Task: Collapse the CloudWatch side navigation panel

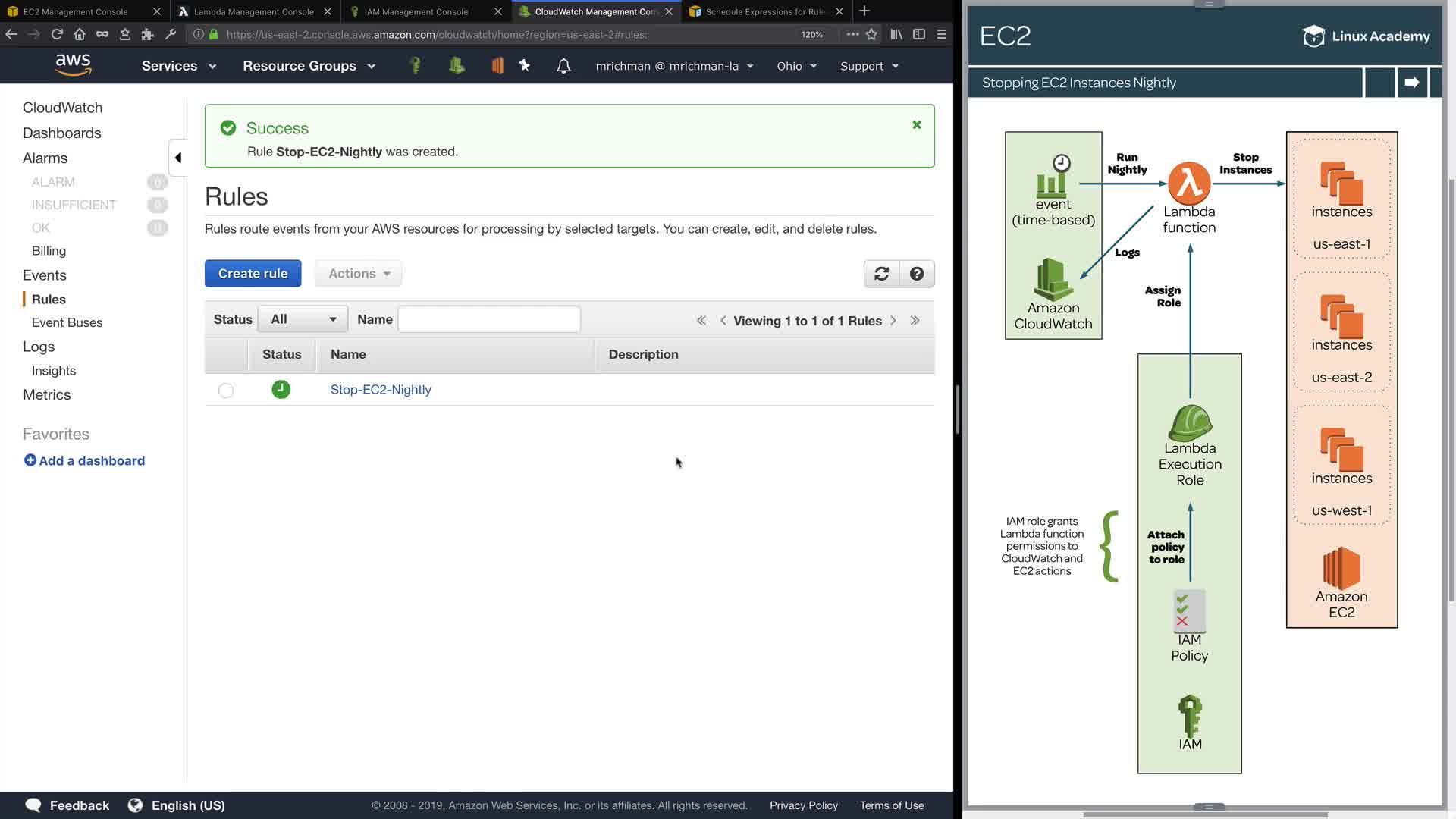Action: (x=178, y=158)
